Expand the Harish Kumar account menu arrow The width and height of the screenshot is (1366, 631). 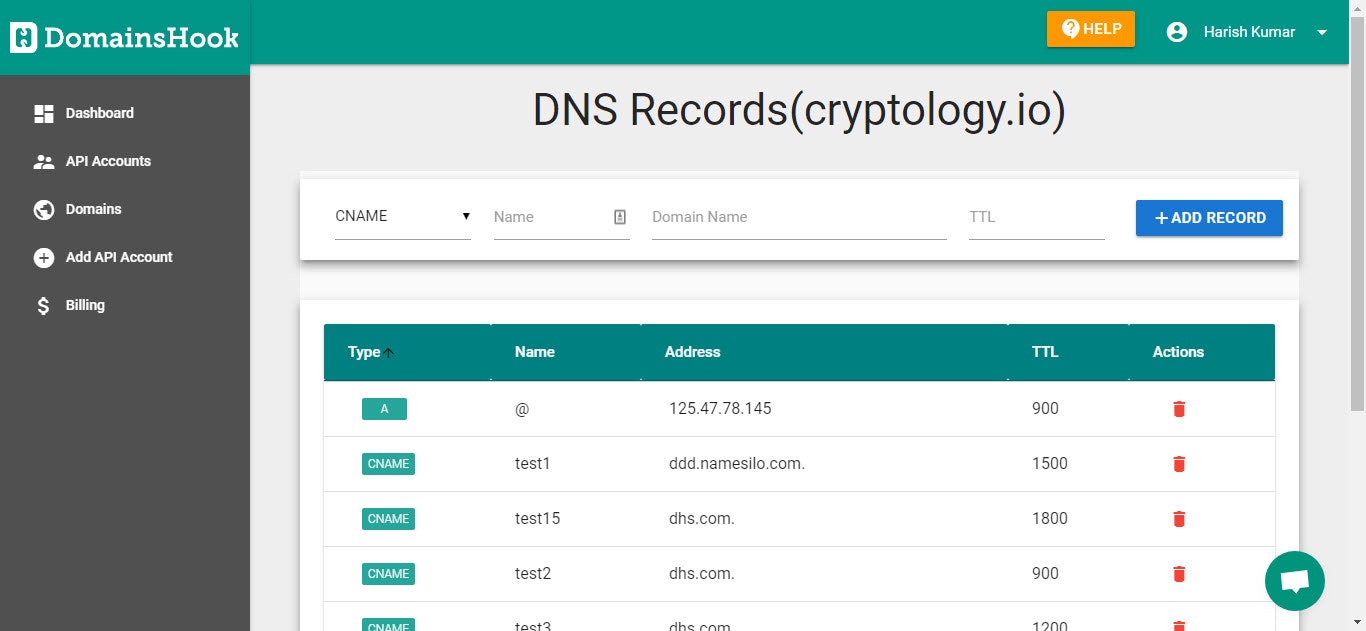[1322, 32]
